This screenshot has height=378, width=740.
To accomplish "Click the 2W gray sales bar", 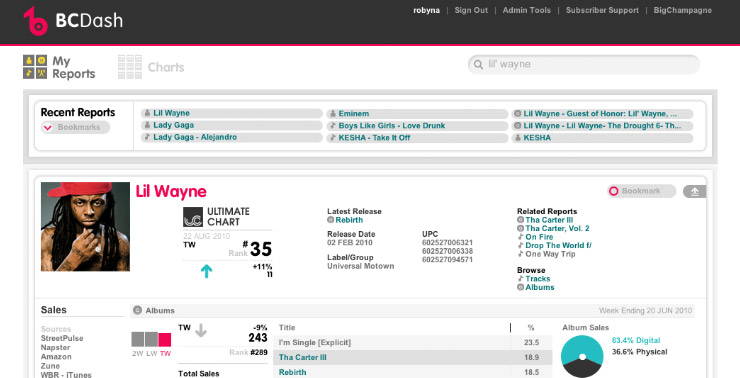I will point(137,339).
